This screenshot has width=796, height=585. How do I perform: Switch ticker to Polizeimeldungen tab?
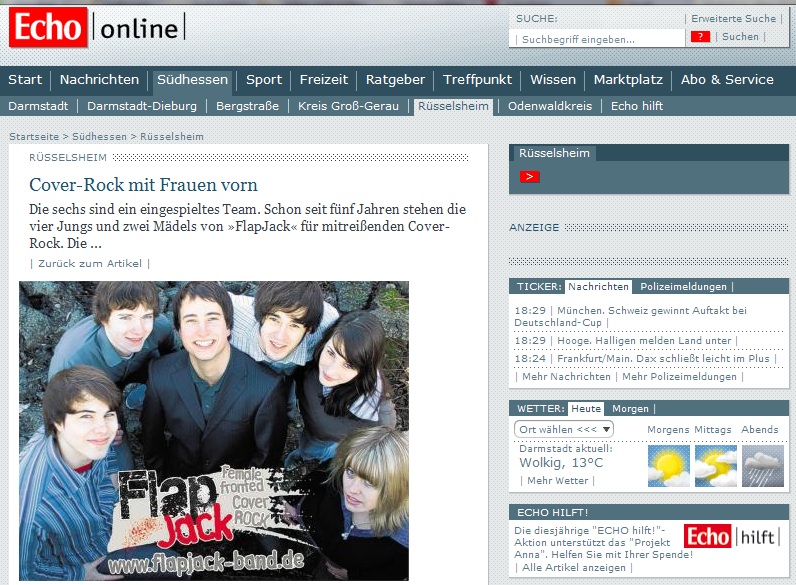tap(683, 286)
